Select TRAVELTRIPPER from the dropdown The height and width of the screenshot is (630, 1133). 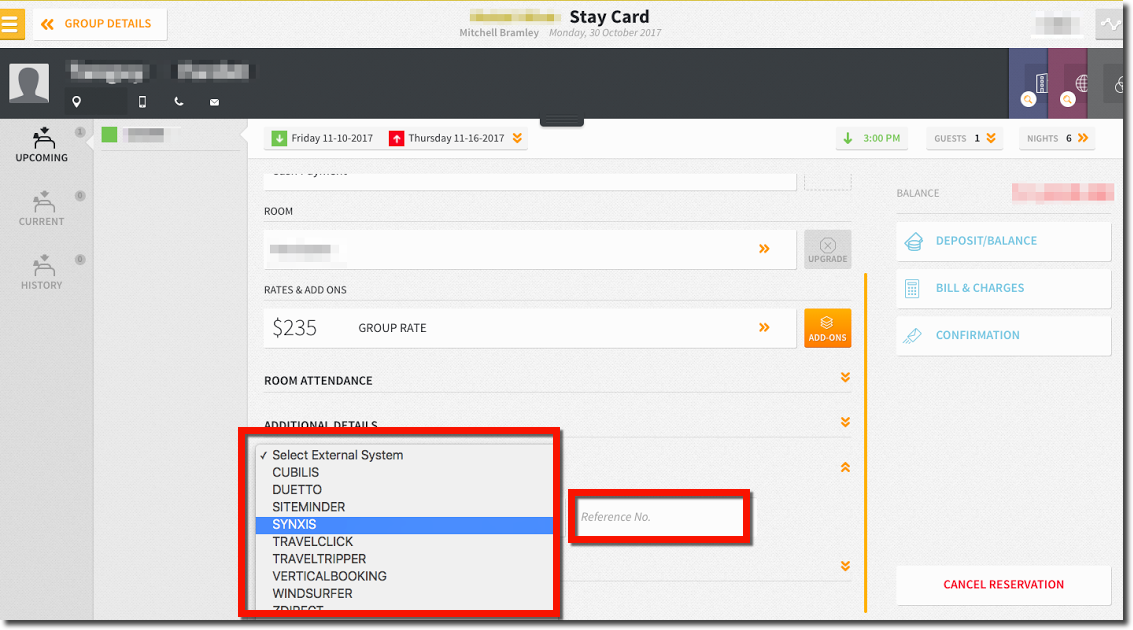pos(404,559)
